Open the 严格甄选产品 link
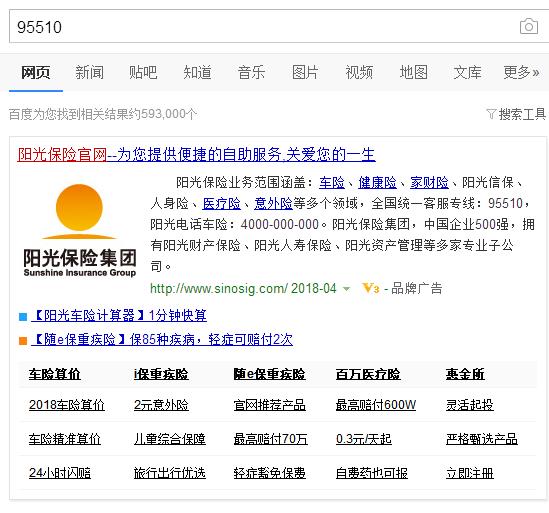The width and height of the screenshot is (549, 513). 482,439
